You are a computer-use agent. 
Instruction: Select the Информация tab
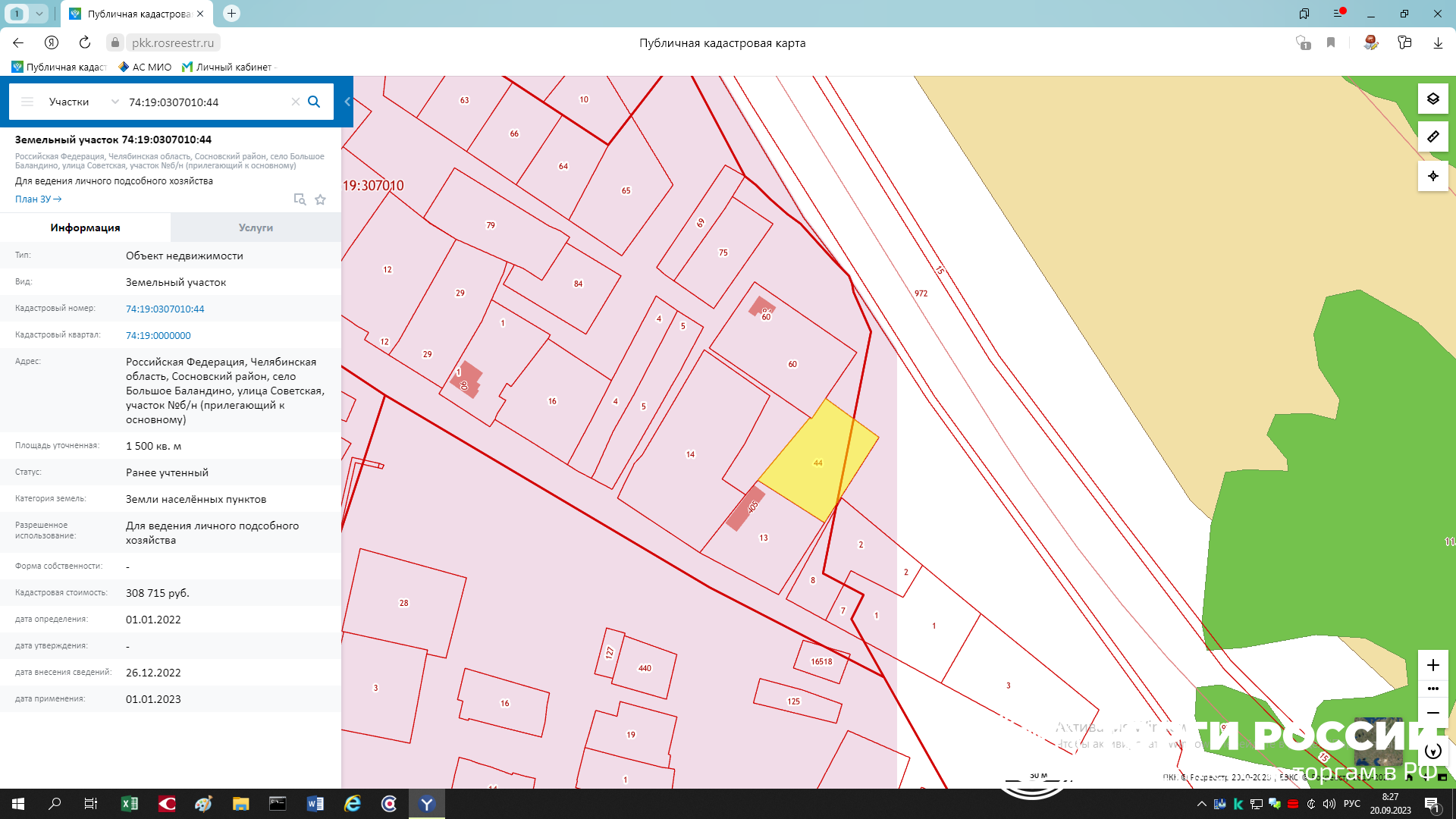tap(85, 227)
